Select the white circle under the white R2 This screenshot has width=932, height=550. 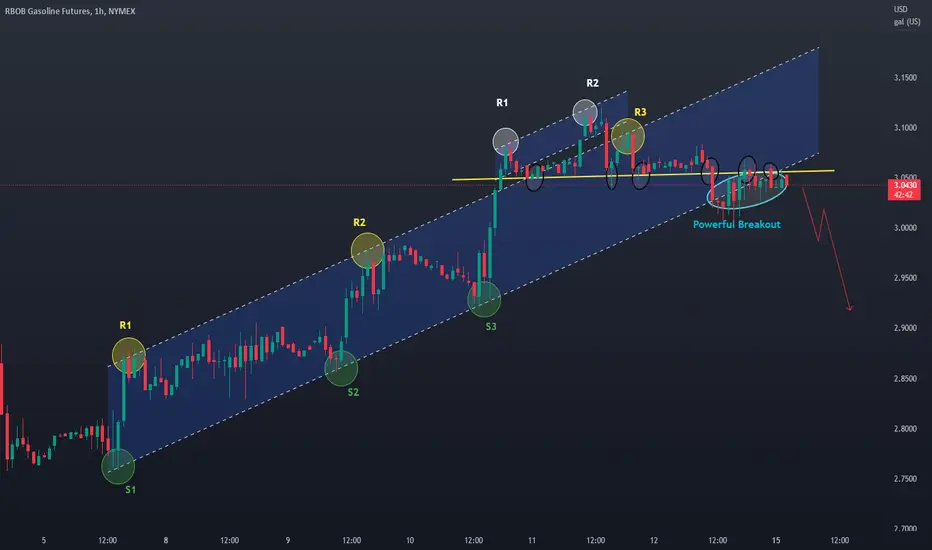585,112
